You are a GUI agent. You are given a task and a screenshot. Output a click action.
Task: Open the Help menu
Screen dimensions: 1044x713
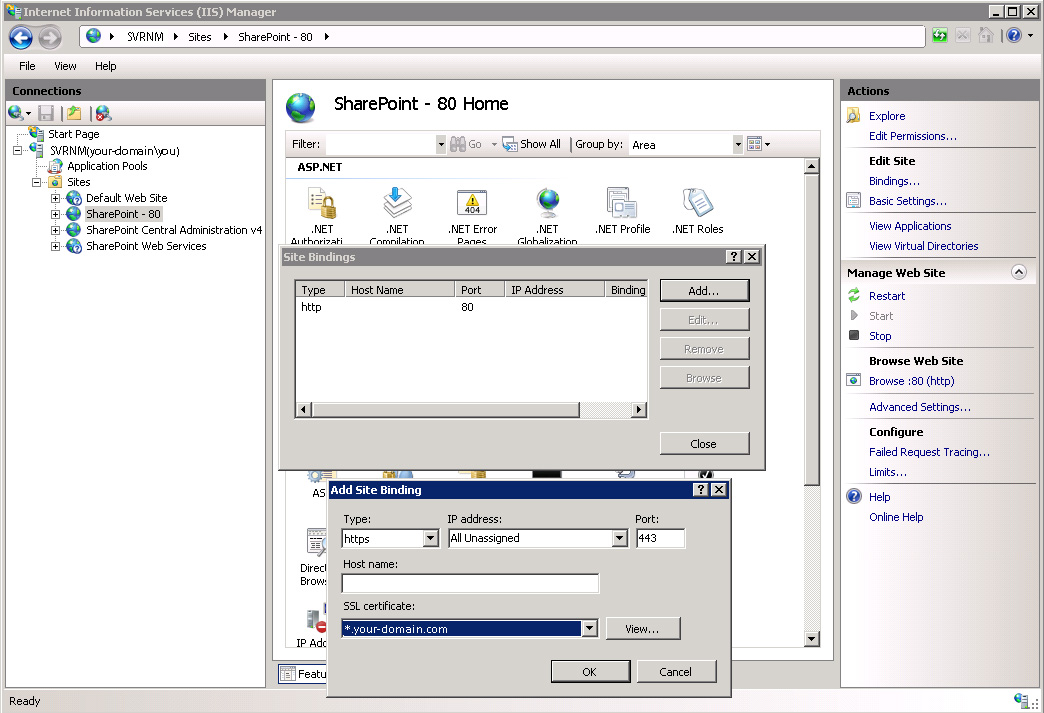(105, 66)
